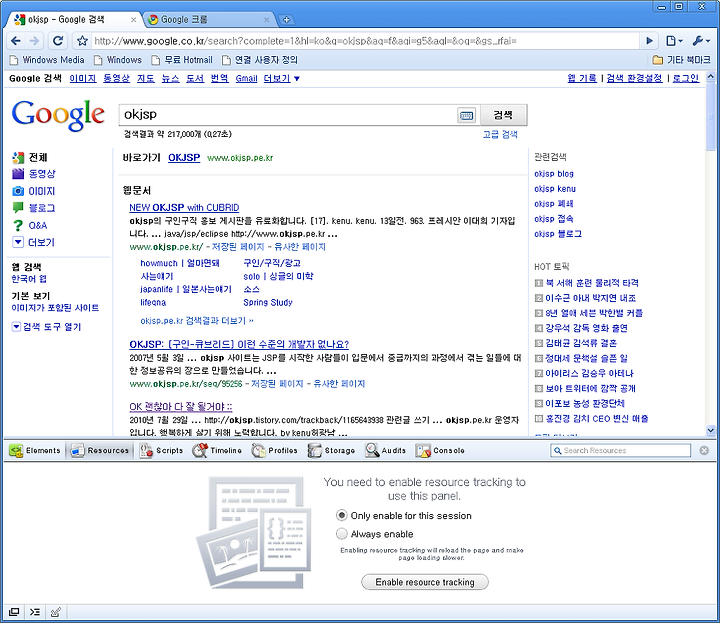
Task: Open the '검색 환경설정' preferences link
Action: 634,79
